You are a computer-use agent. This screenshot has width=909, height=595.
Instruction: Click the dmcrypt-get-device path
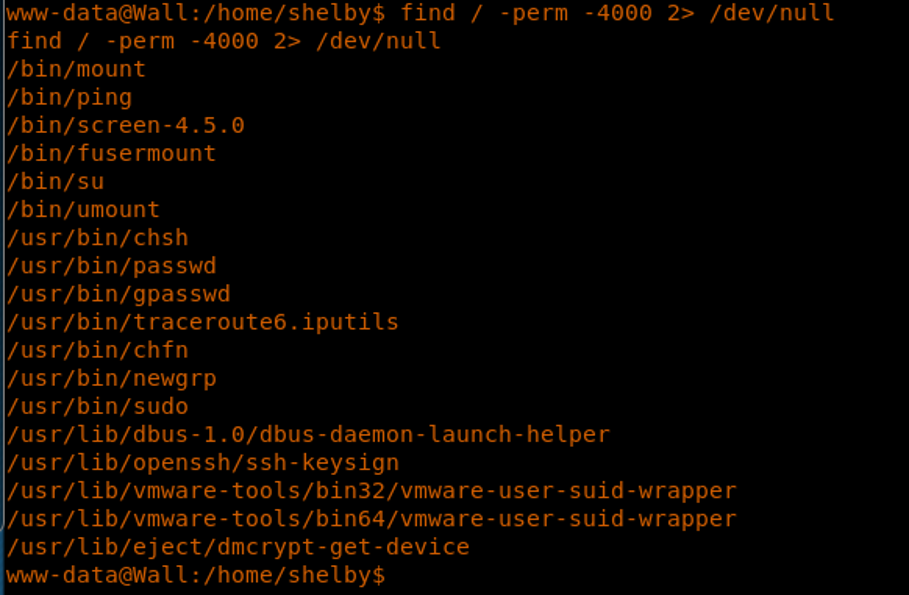pyautogui.click(x=238, y=547)
